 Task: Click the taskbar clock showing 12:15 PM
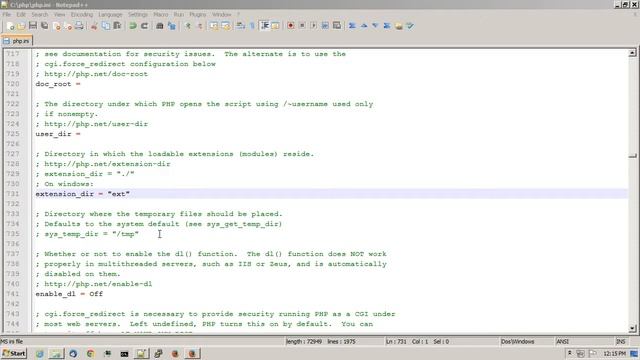pos(614,353)
